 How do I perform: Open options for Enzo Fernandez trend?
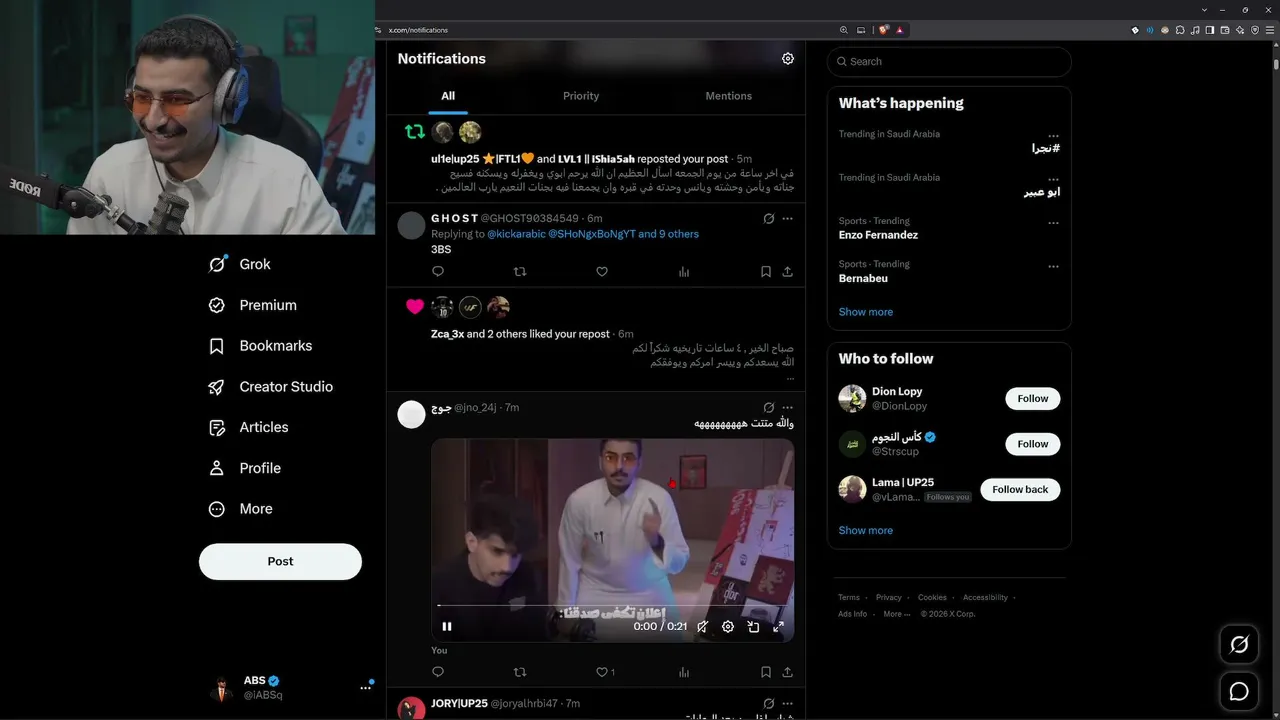pyautogui.click(x=1053, y=223)
